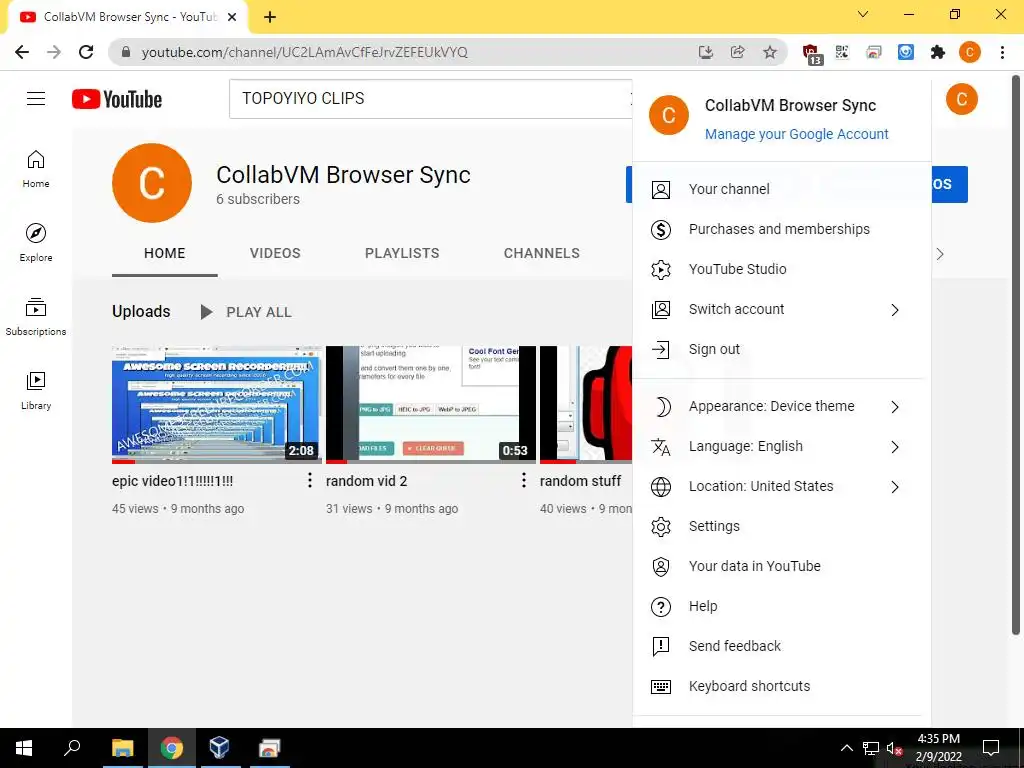Image resolution: width=1024 pixels, height=768 pixels.
Task: Select the HOME channel tab
Action: pyautogui.click(x=165, y=253)
